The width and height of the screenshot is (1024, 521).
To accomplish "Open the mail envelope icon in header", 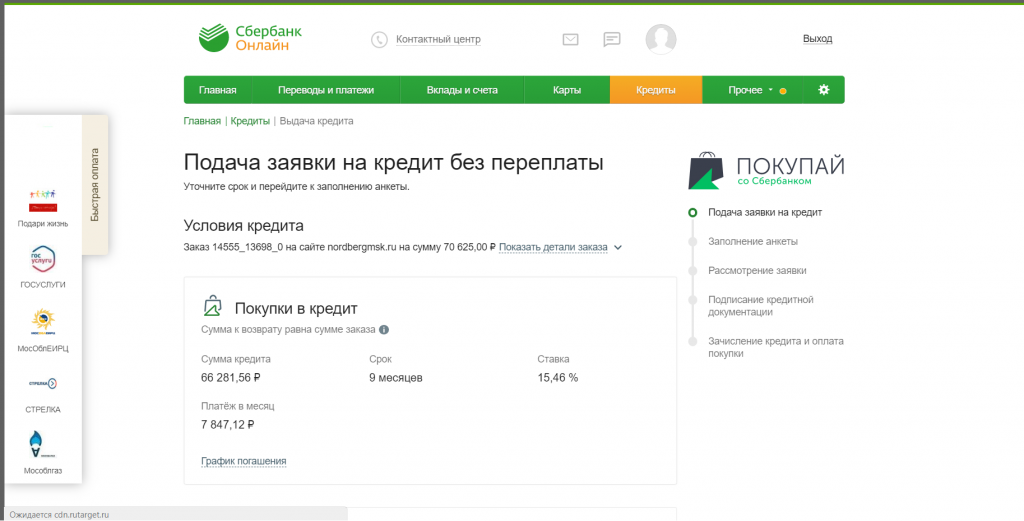I will [570, 40].
